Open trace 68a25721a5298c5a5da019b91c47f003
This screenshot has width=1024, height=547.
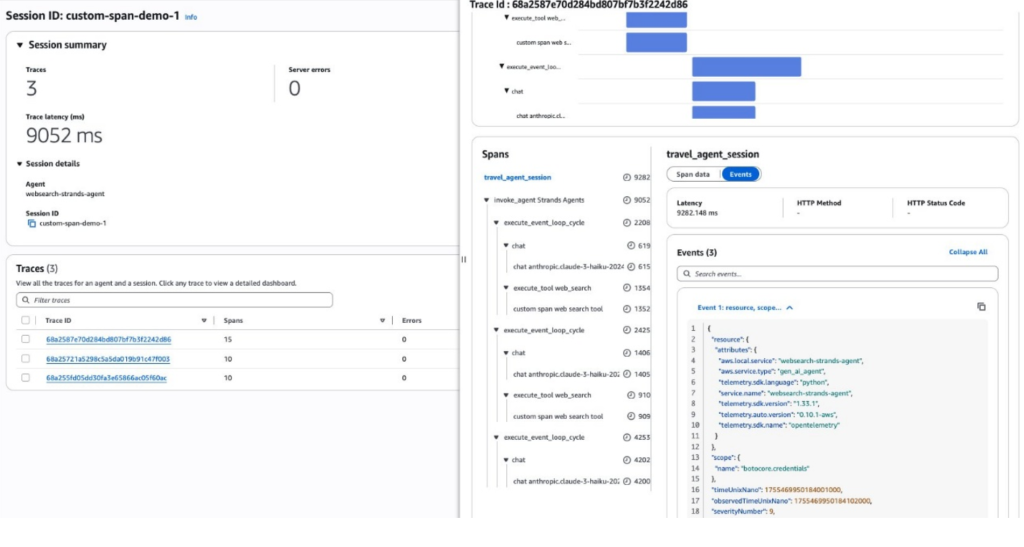point(108,359)
